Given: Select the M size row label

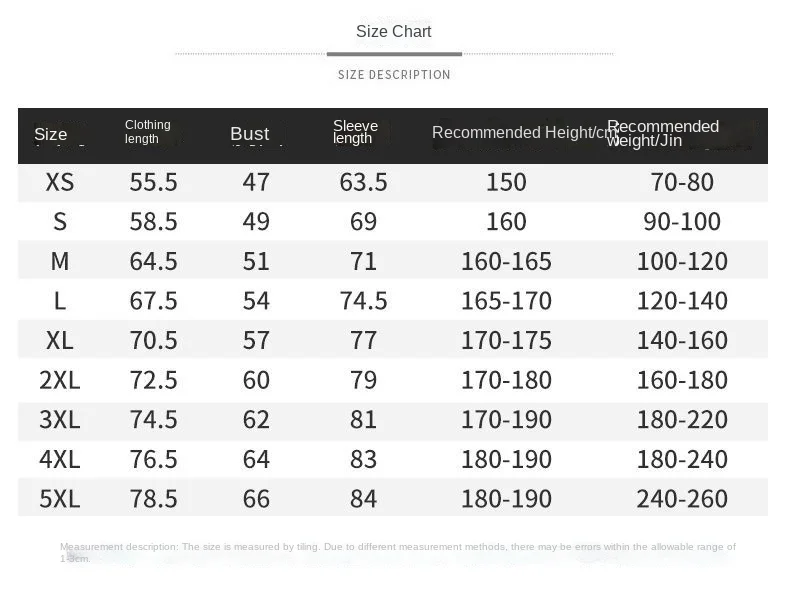Looking at the screenshot, I should click(60, 261).
